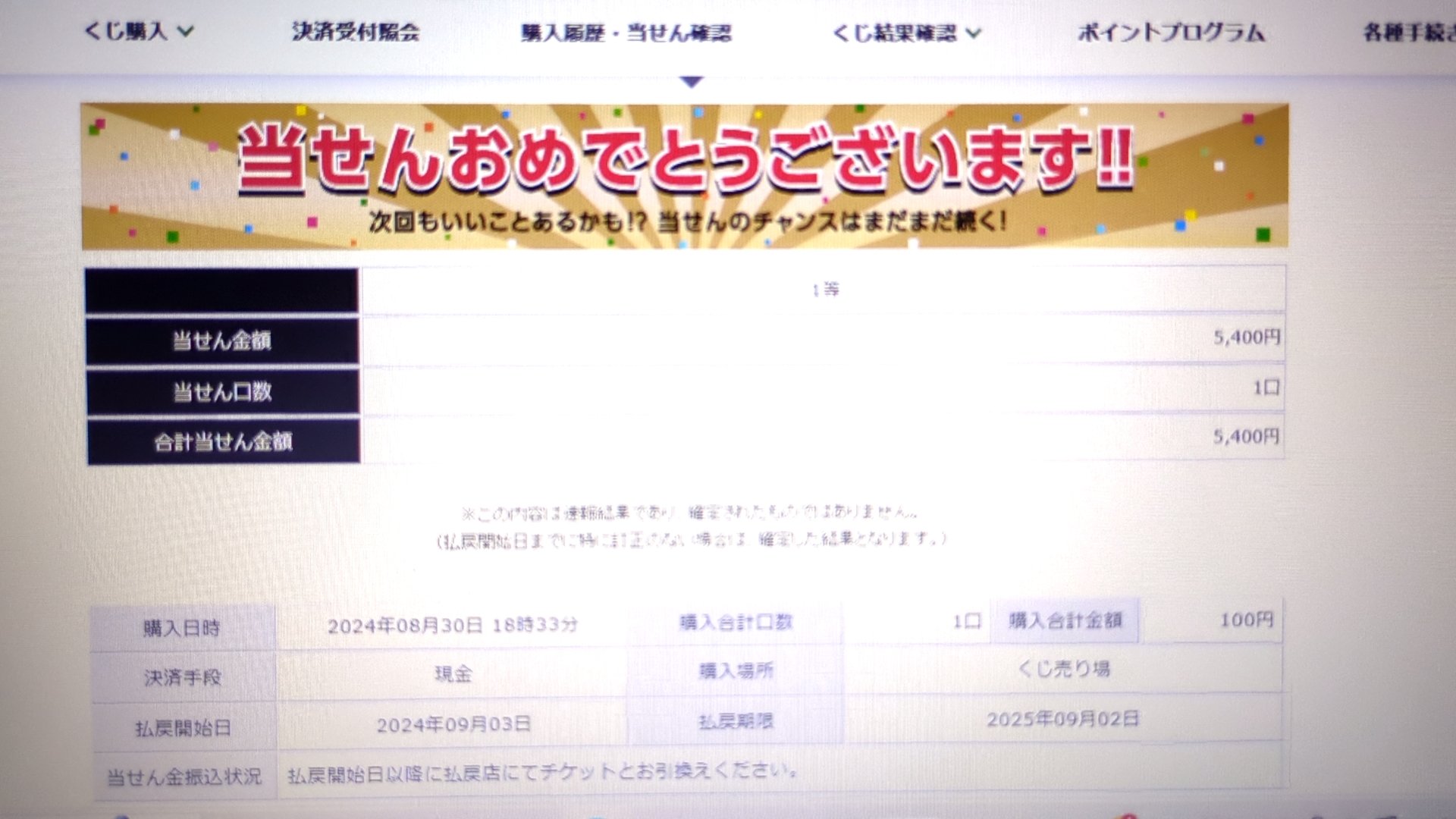The image size is (1456, 819).
Task: Go to 決済受付照会 page
Action: tap(356, 32)
